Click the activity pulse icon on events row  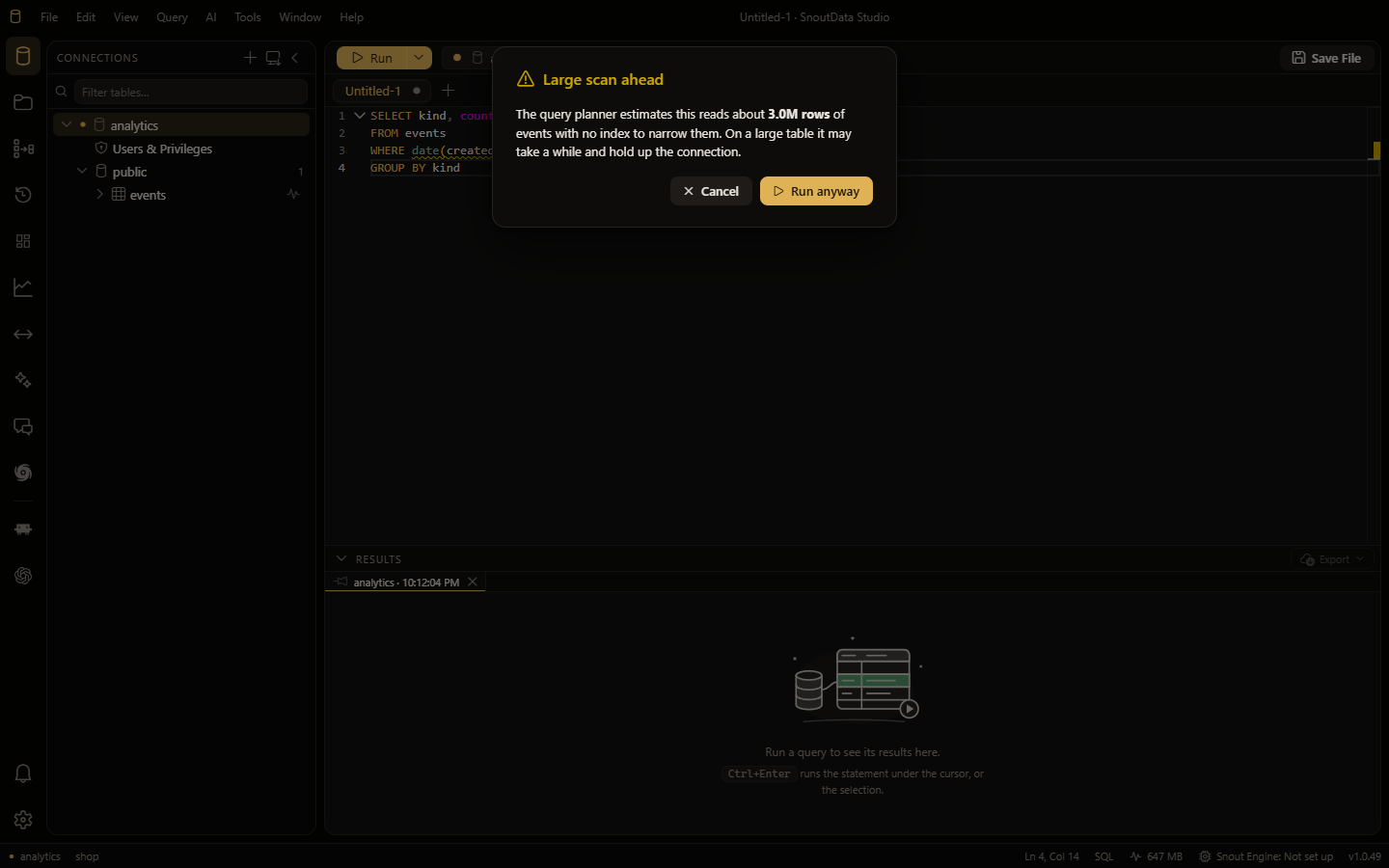pyautogui.click(x=293, y=194)
